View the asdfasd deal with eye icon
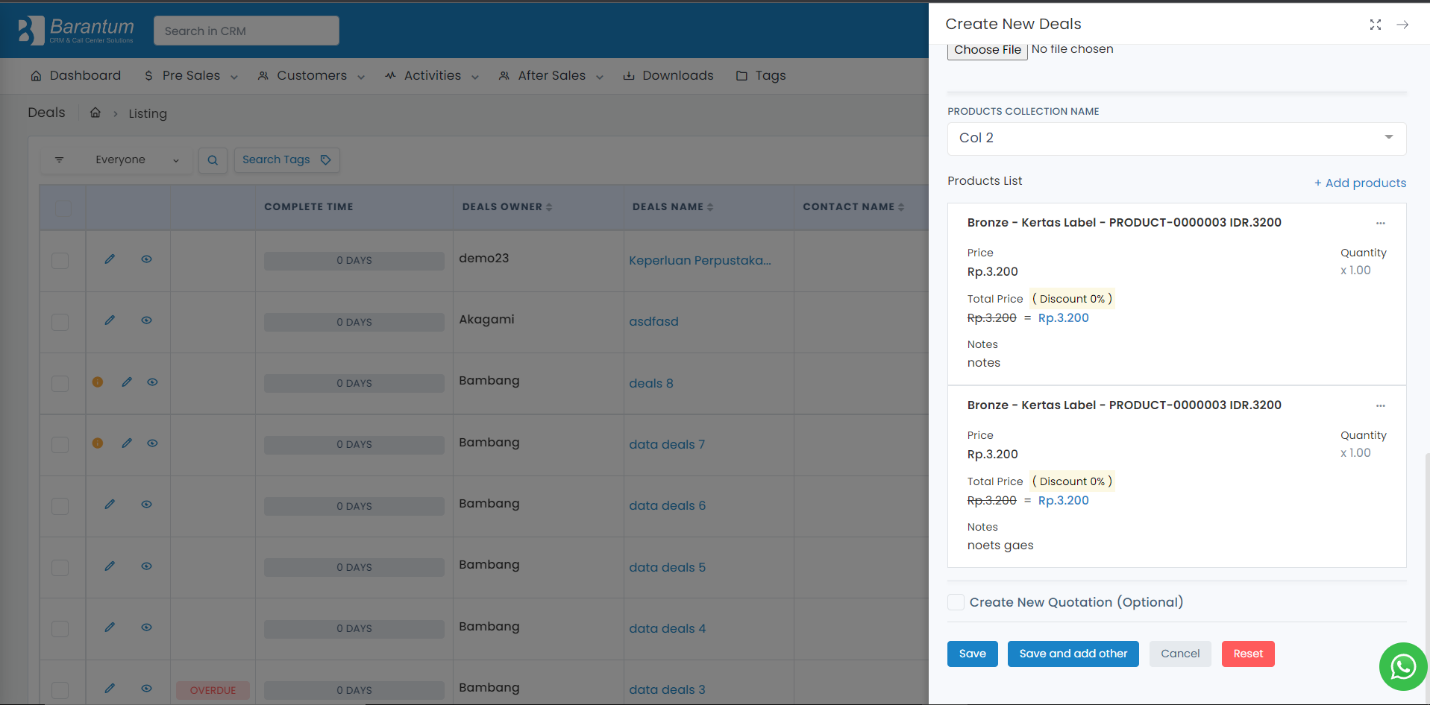1430x705 pixels. 146,321
